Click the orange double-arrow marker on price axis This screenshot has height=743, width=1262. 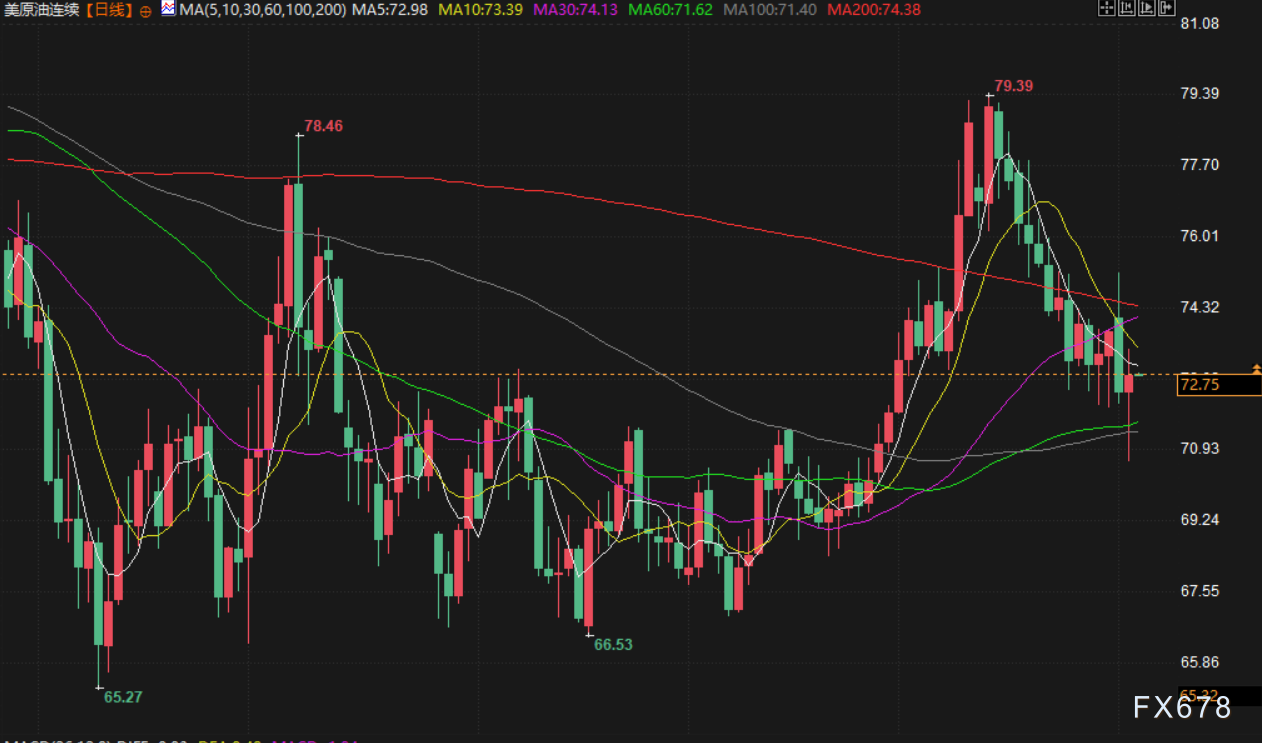pyautogui.click(x=1256, y=369)
